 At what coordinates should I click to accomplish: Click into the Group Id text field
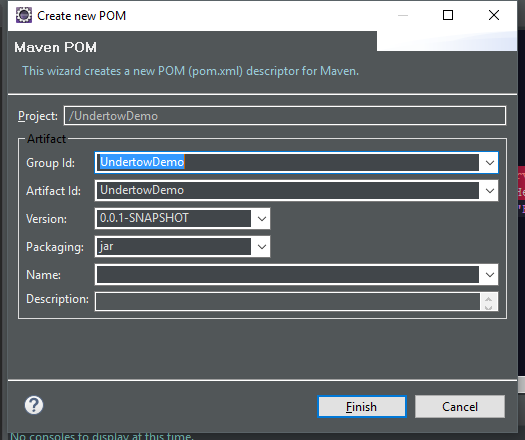tap(288, 162)
